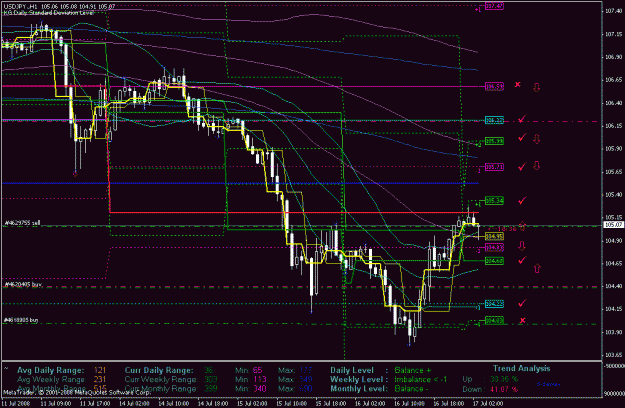Click the 107.40 price axis label
This screenshot has width=625, height=408.
613,11
